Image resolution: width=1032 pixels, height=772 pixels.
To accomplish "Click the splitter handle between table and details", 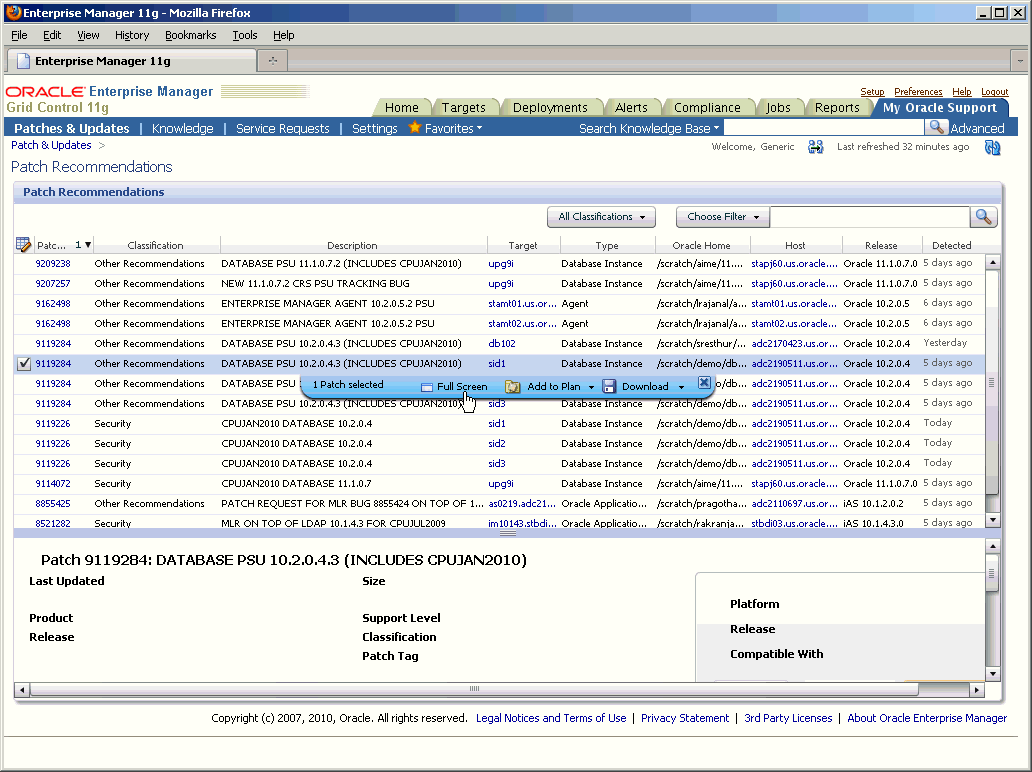I will pyautogui.click(x=507, y=533).
